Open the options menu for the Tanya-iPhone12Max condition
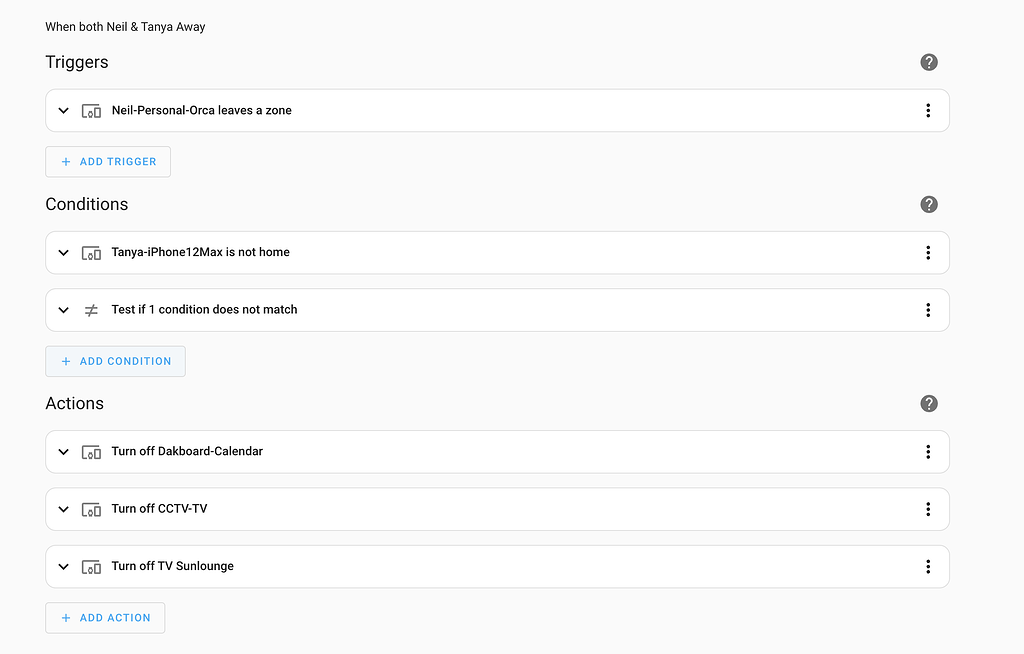 point(928,252)
